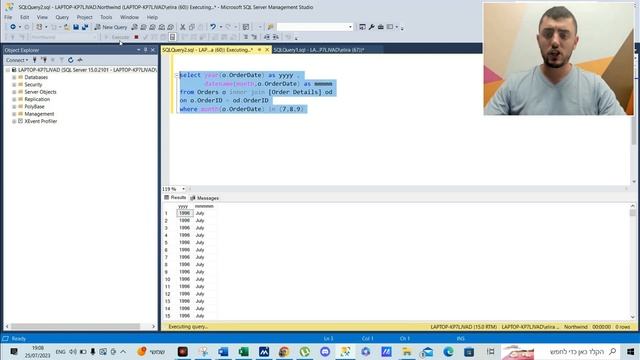
Task: Open the File menu
Action: click(8, 17)
